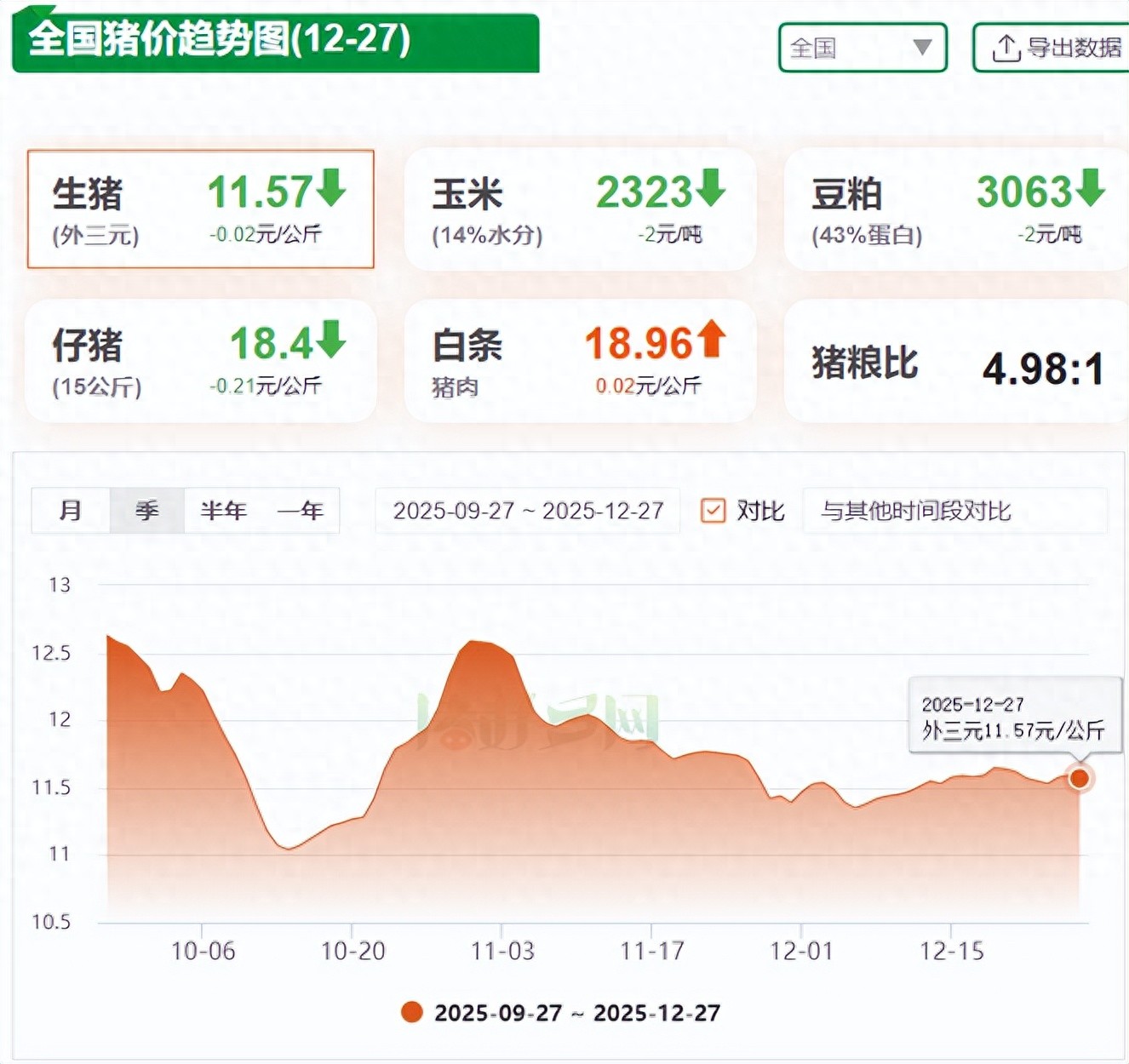
Task: Click the orange legend dot below the chart
Action: [x=412, y=1012]
